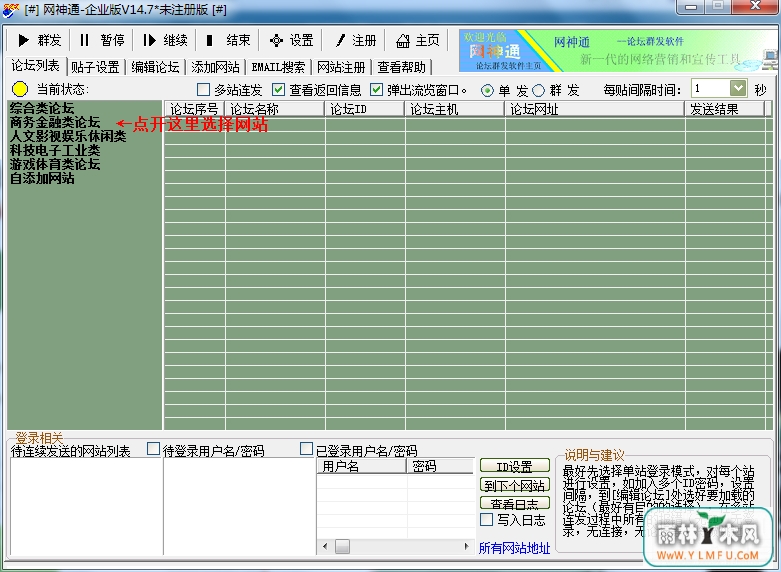Open settings via the 设置 toolbar button

(291, 40)
